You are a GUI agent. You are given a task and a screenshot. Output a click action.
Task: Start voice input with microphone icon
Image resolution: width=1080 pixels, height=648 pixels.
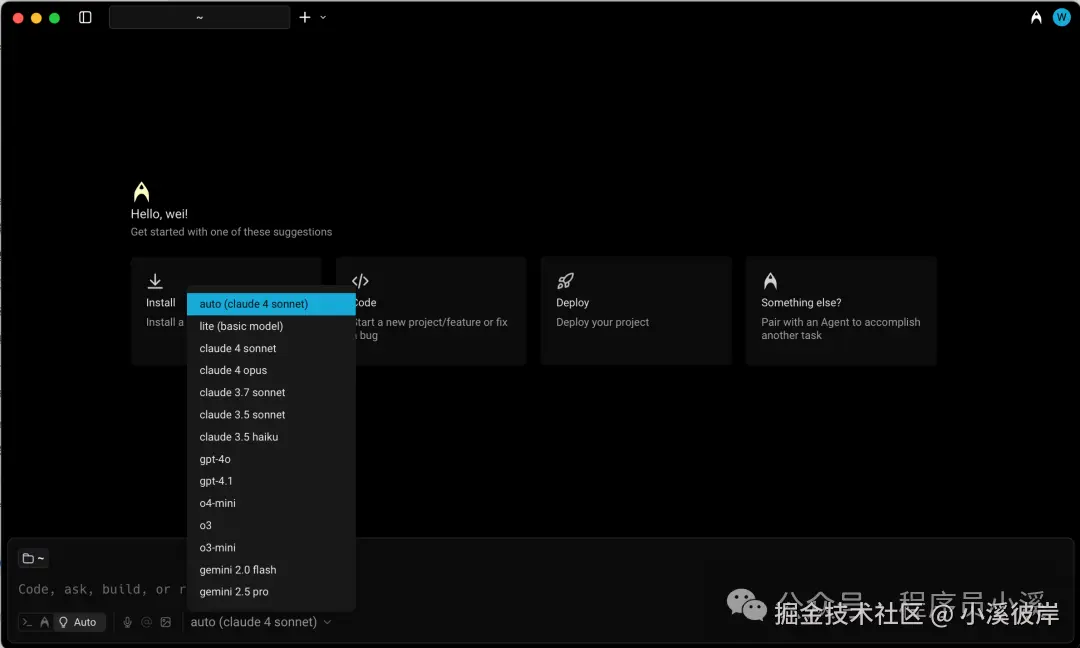(x=127, y=622)
